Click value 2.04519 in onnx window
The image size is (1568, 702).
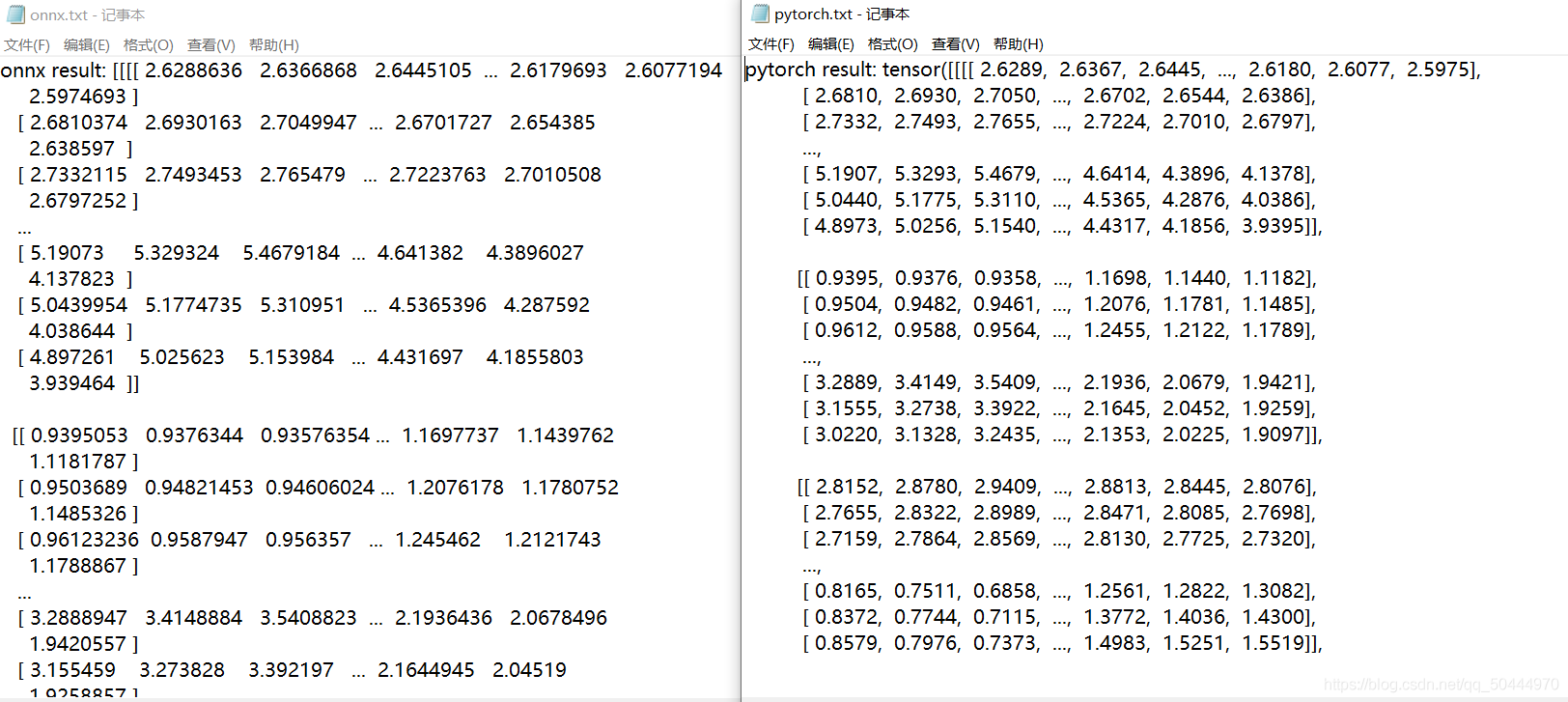pos(529,670)
